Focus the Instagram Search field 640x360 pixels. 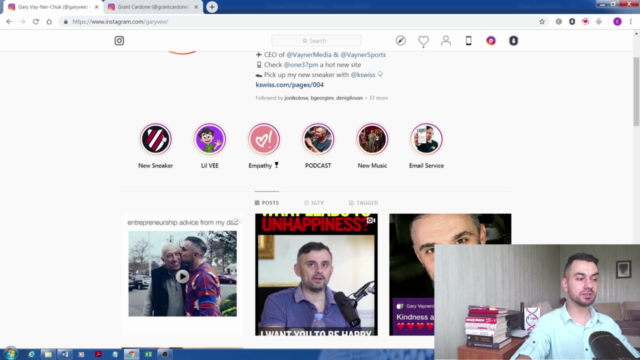[316, 41]
